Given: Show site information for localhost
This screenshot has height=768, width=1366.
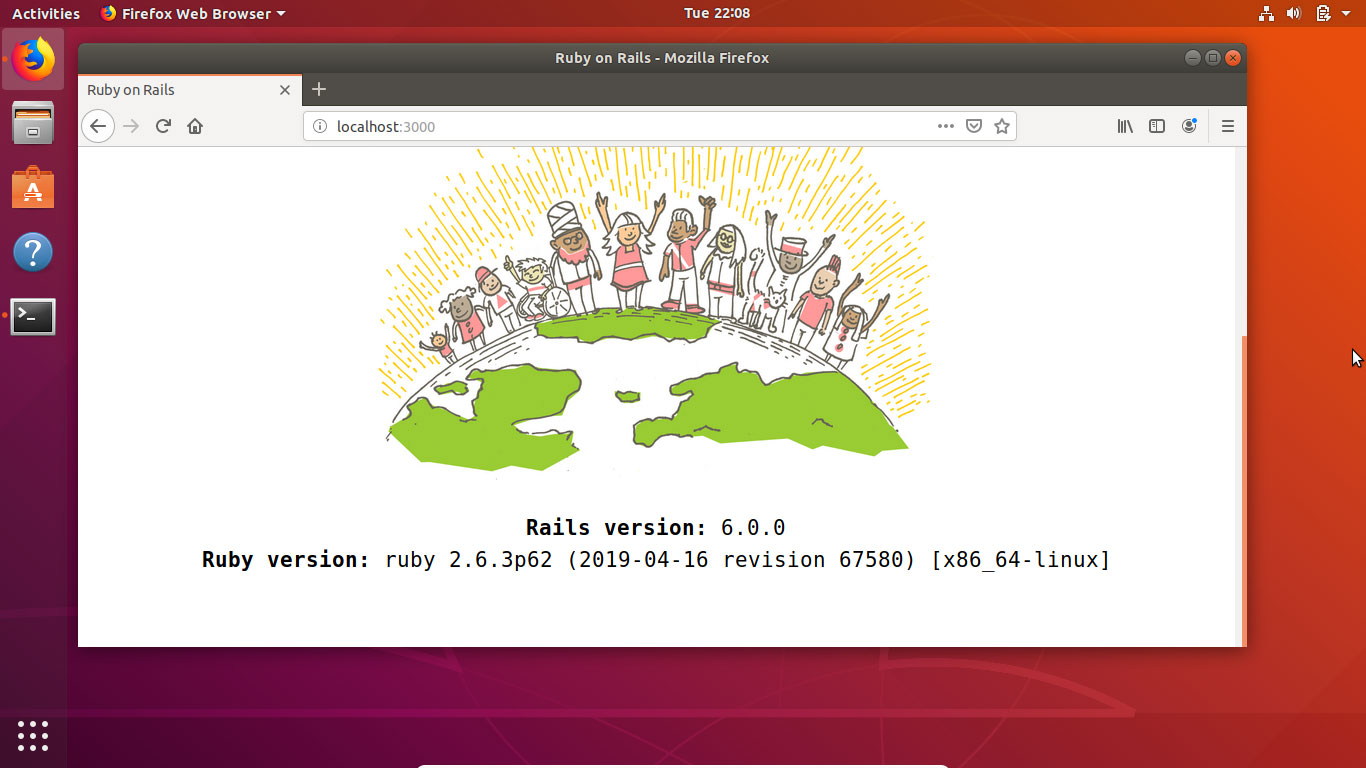Looking at the screenshot, I should point(320,126).
